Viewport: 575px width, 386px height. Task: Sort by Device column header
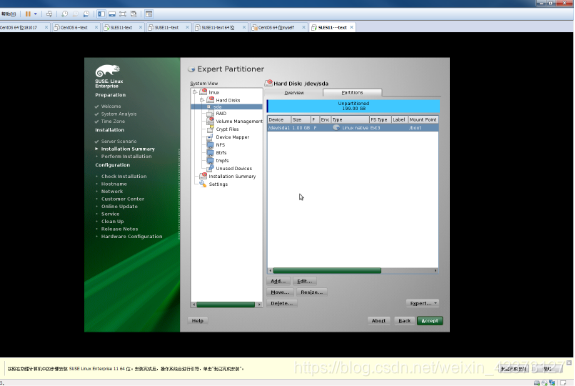pyautogui.click(x=279, y=120)
